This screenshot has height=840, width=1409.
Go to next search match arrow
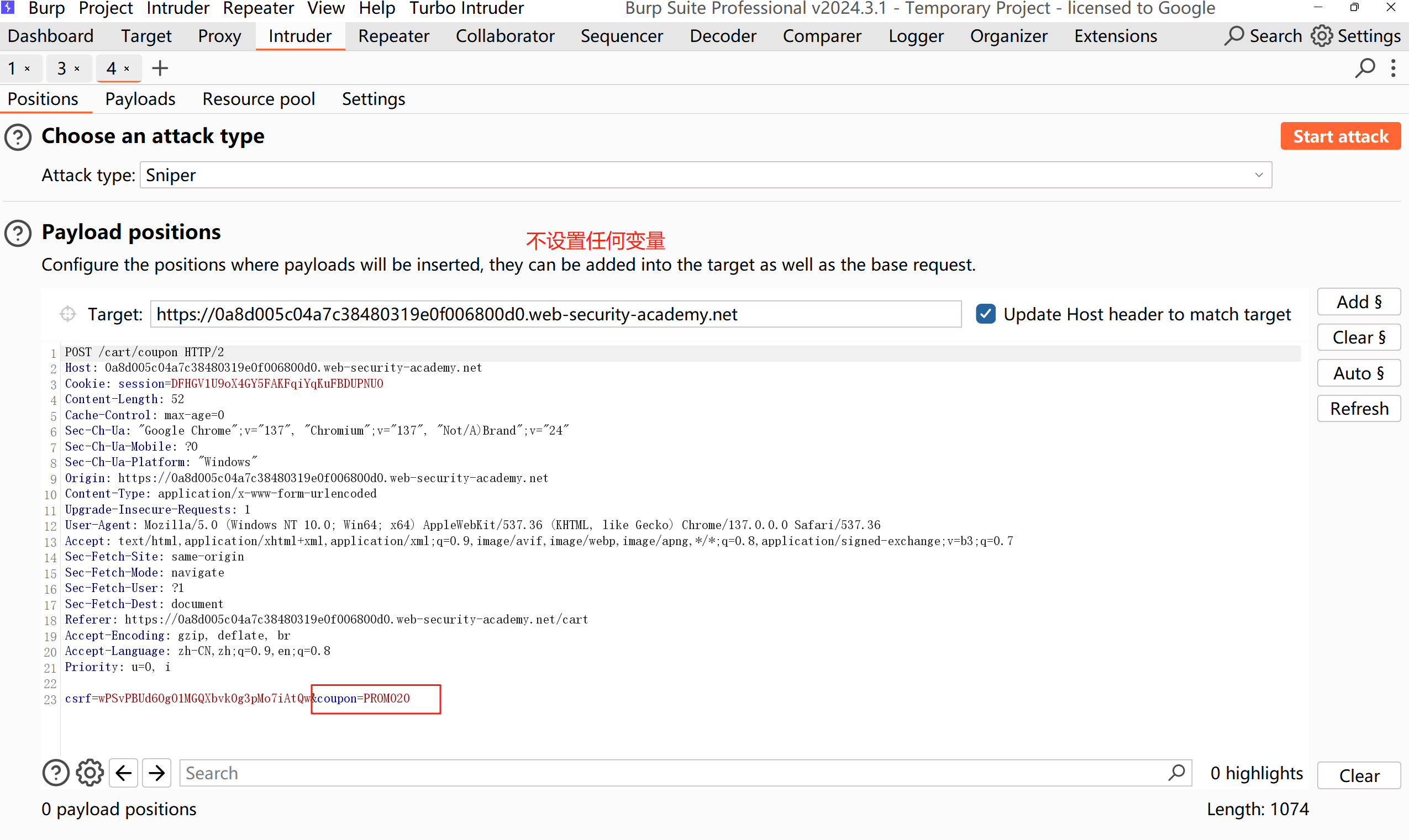pos(157,773)
